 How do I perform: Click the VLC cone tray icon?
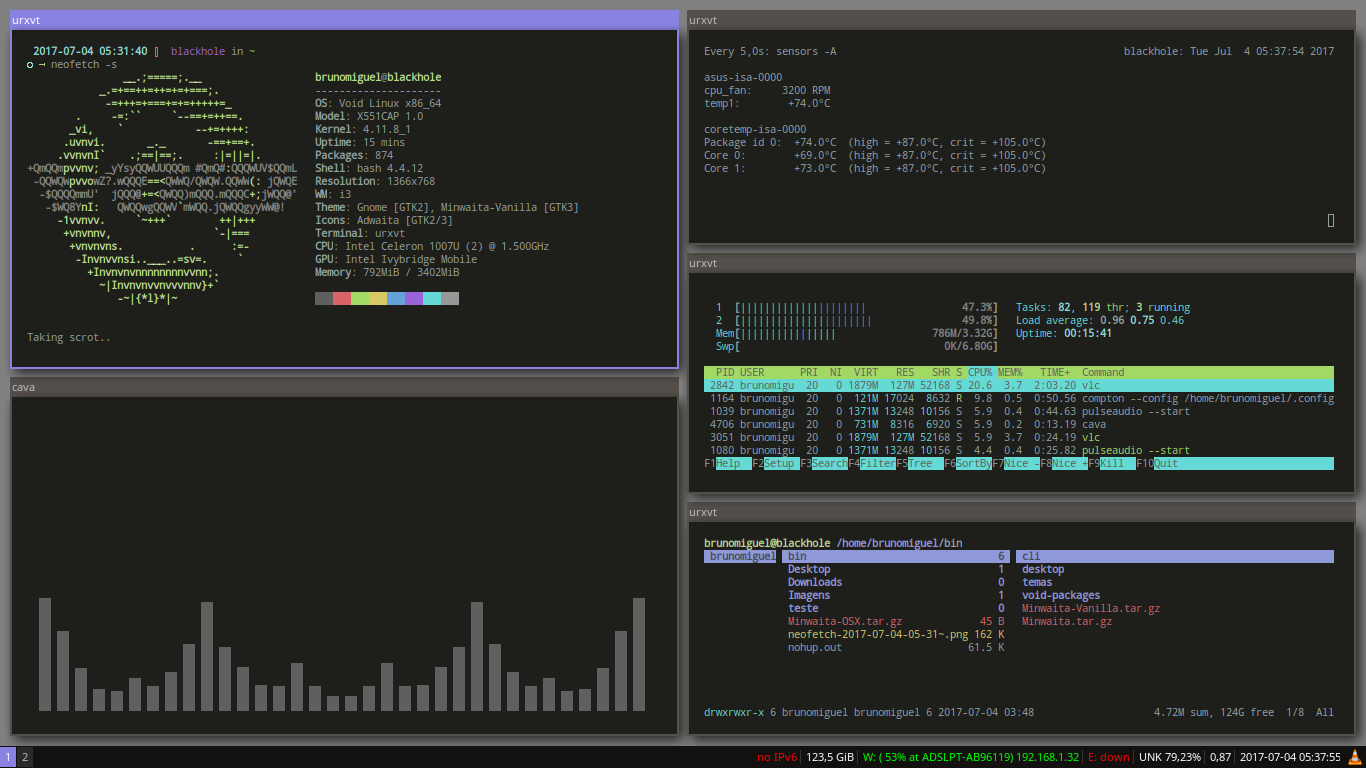[x=1355, y=757]
